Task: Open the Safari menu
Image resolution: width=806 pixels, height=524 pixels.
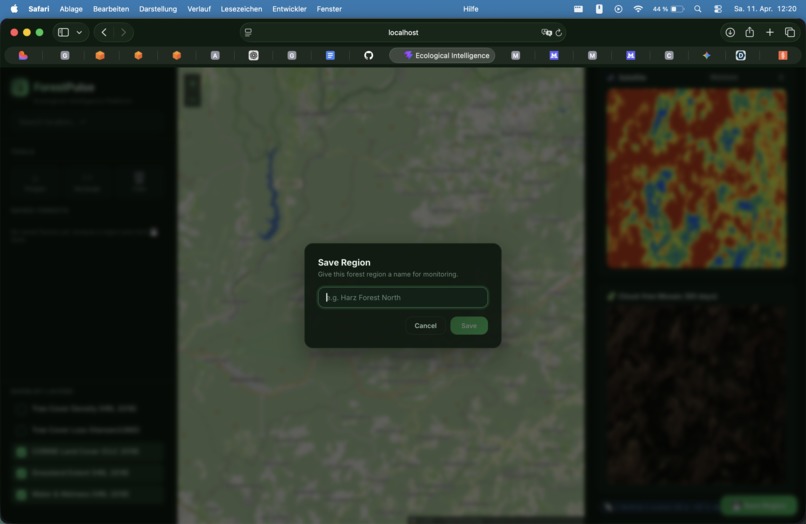Action: pyautogui.click(x=39, y=9)
